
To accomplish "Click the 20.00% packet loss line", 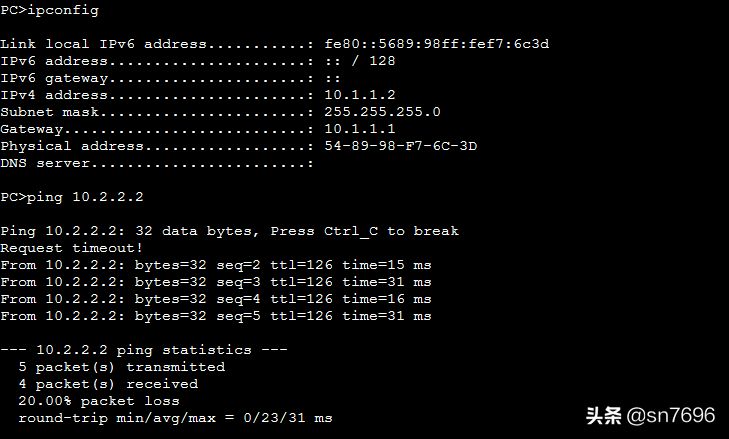I will tap(99, 401).
